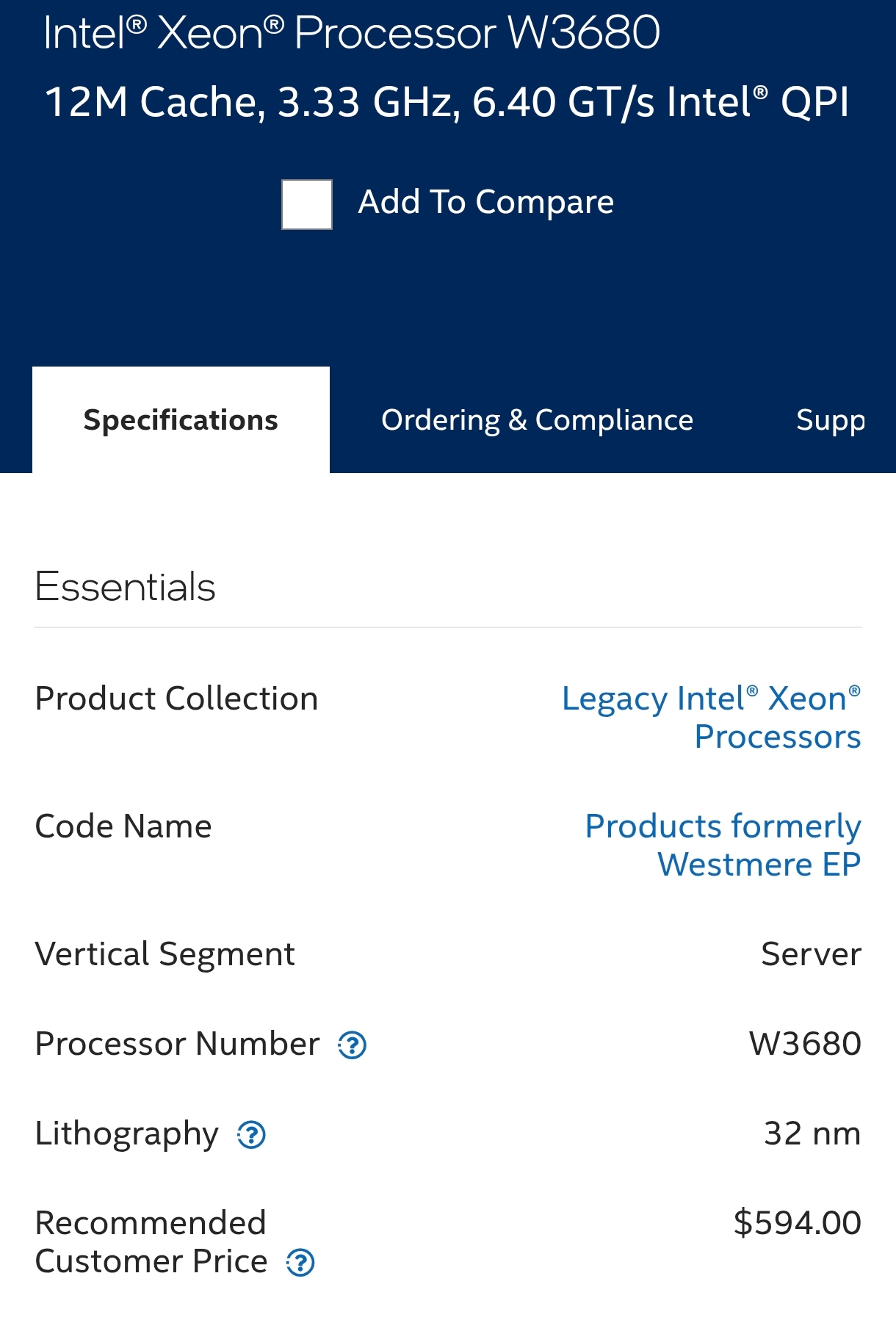Open the Processor Number help icon

click(x=352, y=1045)
